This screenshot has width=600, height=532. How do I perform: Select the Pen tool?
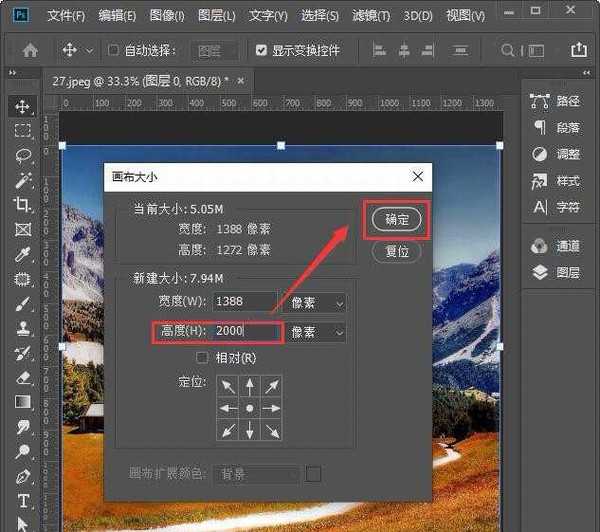click(x=23, y=477)
